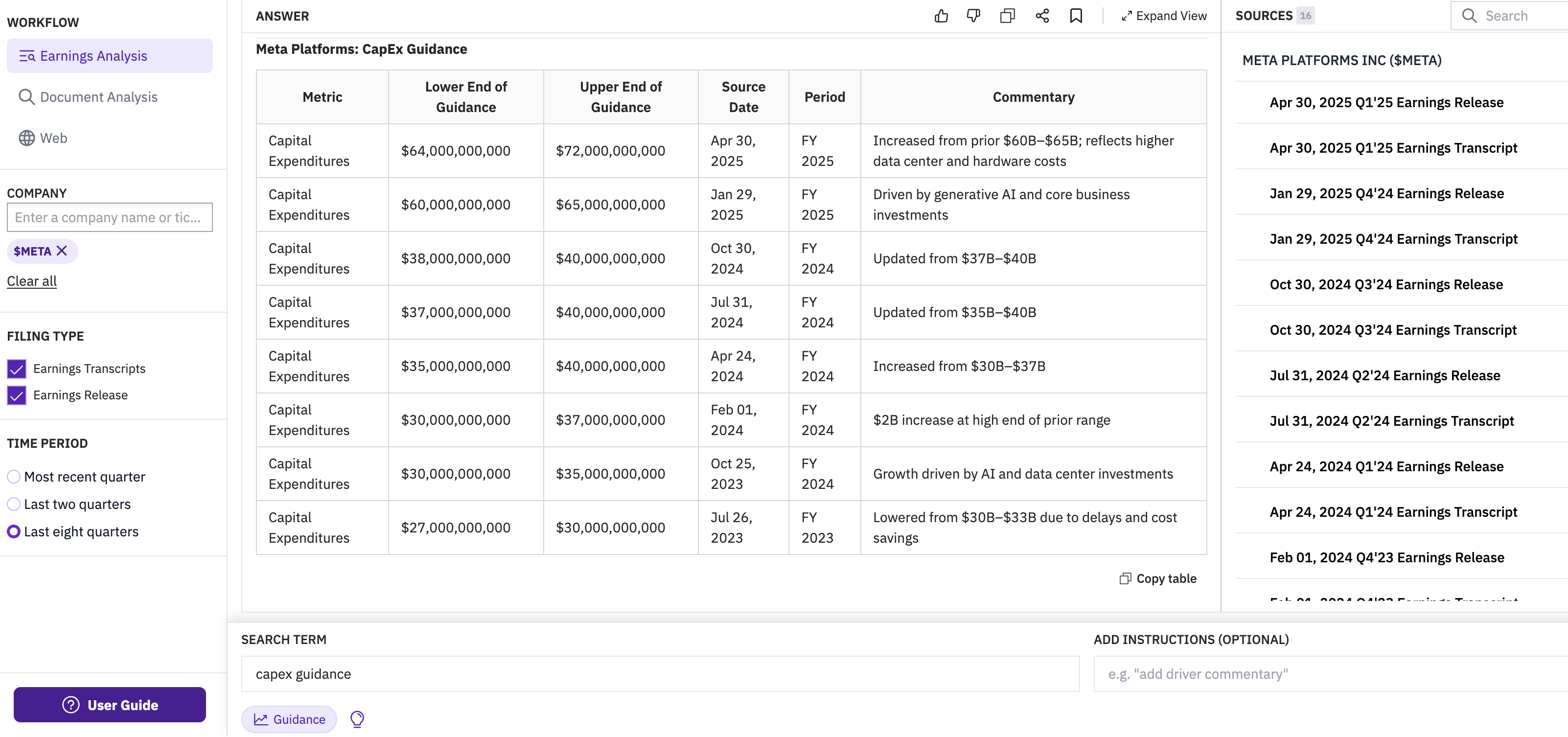
Task: Give the answer a thumbs up
Action: (x=941, y=16)
